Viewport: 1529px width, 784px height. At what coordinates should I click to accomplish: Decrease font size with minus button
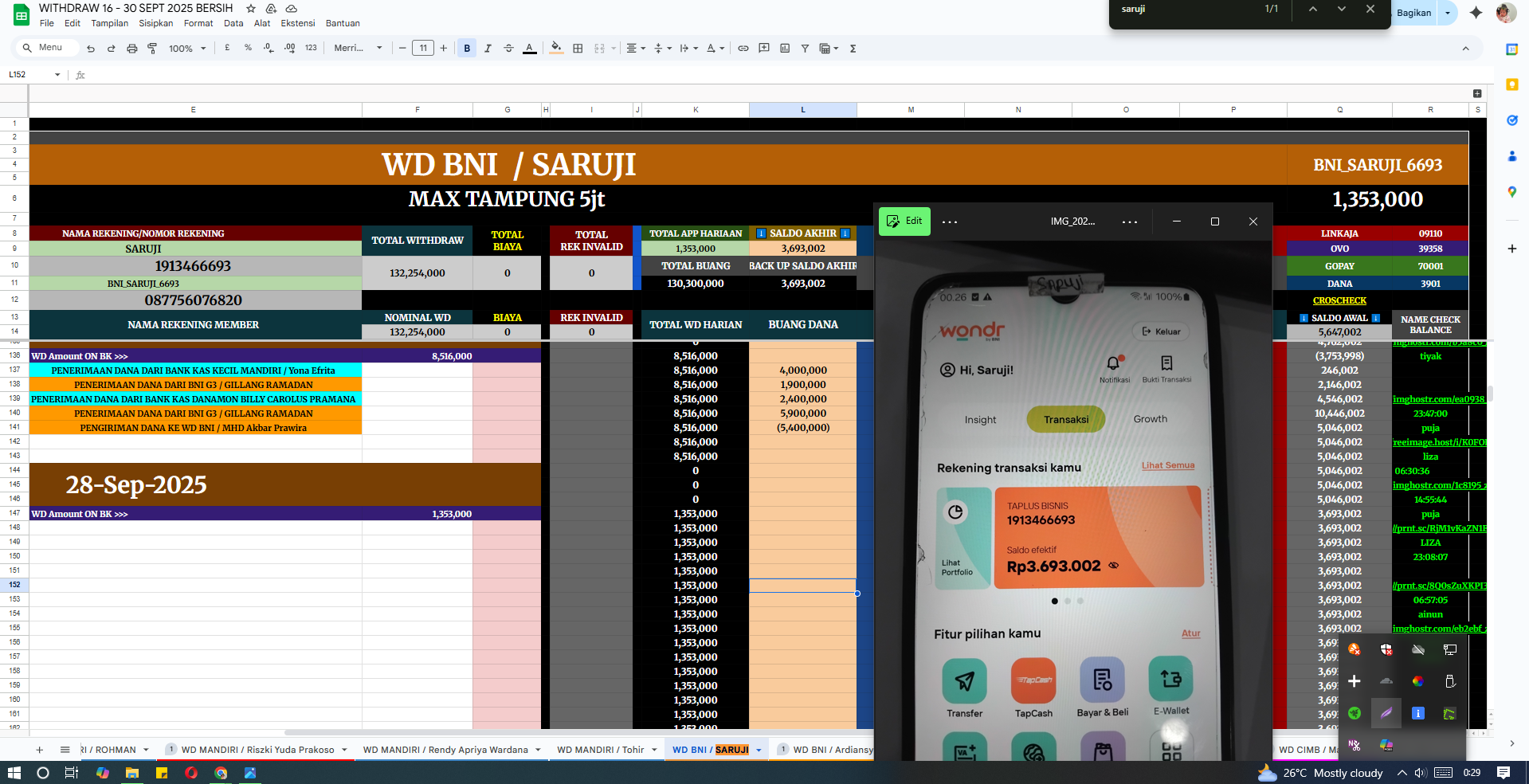[402, 49]
